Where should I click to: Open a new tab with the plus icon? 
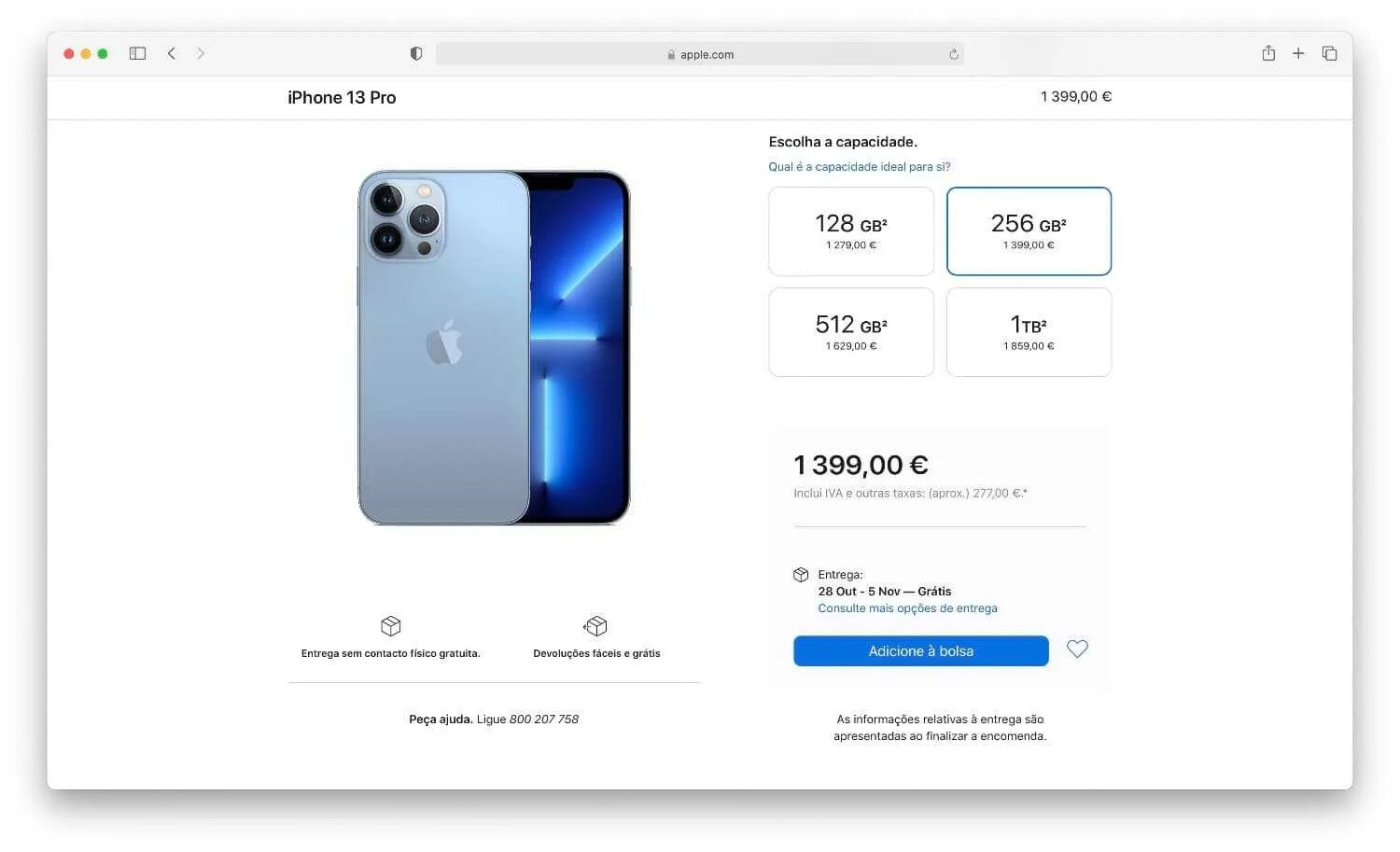1298,53
